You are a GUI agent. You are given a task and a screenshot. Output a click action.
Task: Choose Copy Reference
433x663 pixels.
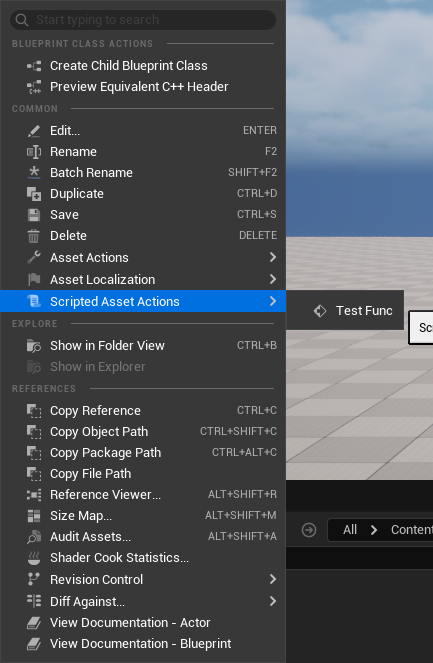[x=143, y=411]
